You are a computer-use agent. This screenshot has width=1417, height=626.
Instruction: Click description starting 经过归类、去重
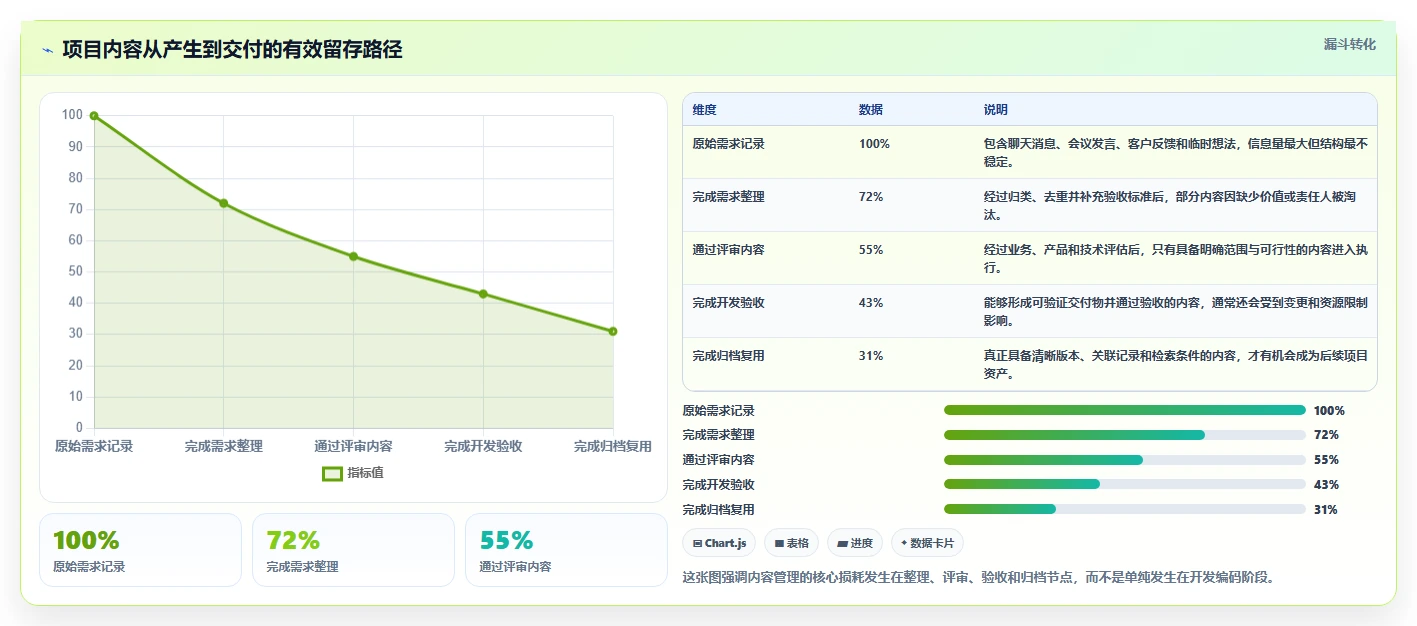tap(1175, 206)
